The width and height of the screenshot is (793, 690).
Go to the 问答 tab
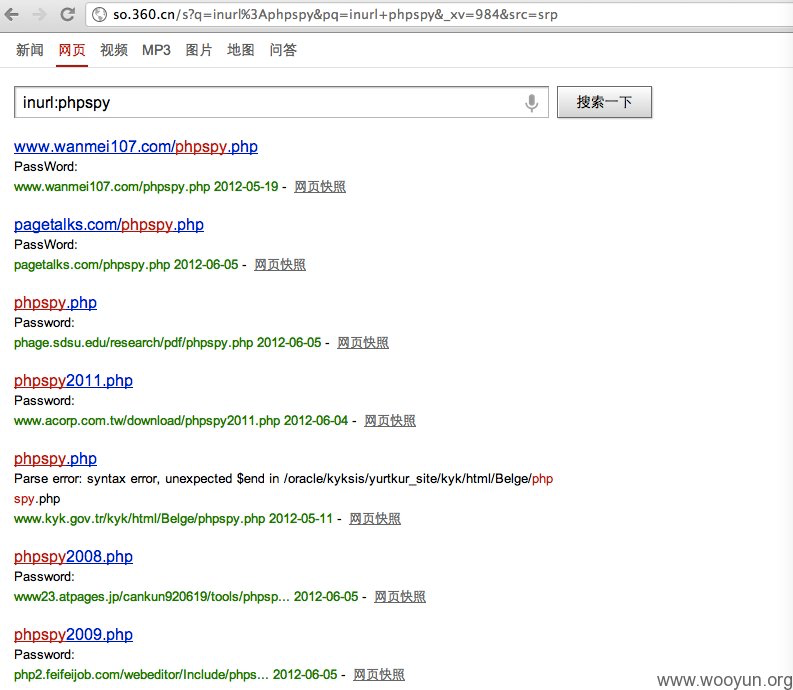tap(283, 50)
